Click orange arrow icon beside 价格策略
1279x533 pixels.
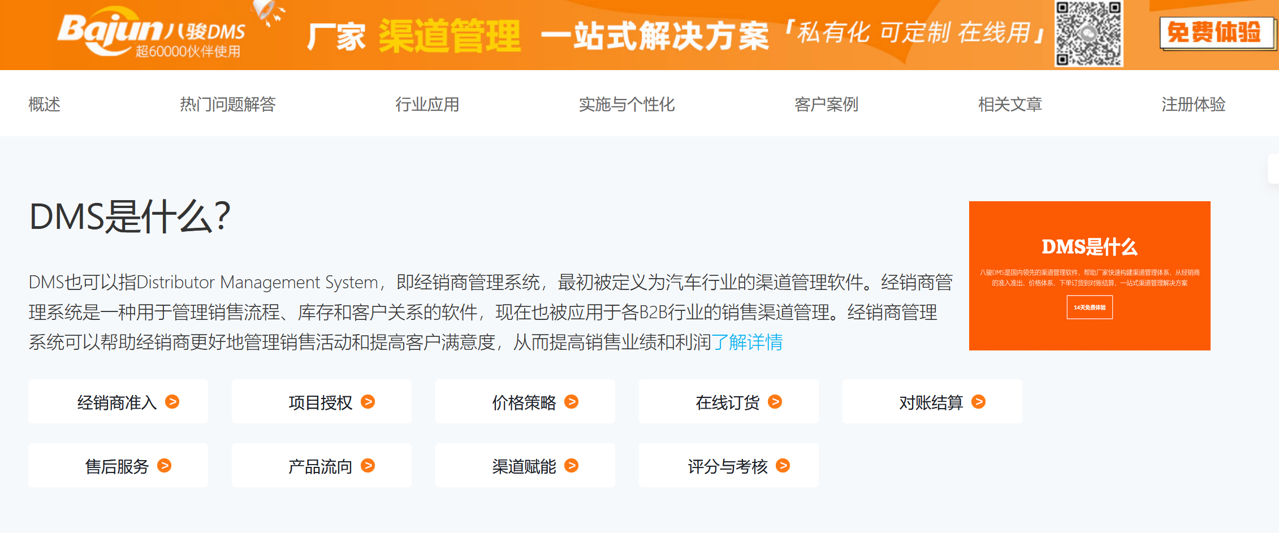click(571, 402)
